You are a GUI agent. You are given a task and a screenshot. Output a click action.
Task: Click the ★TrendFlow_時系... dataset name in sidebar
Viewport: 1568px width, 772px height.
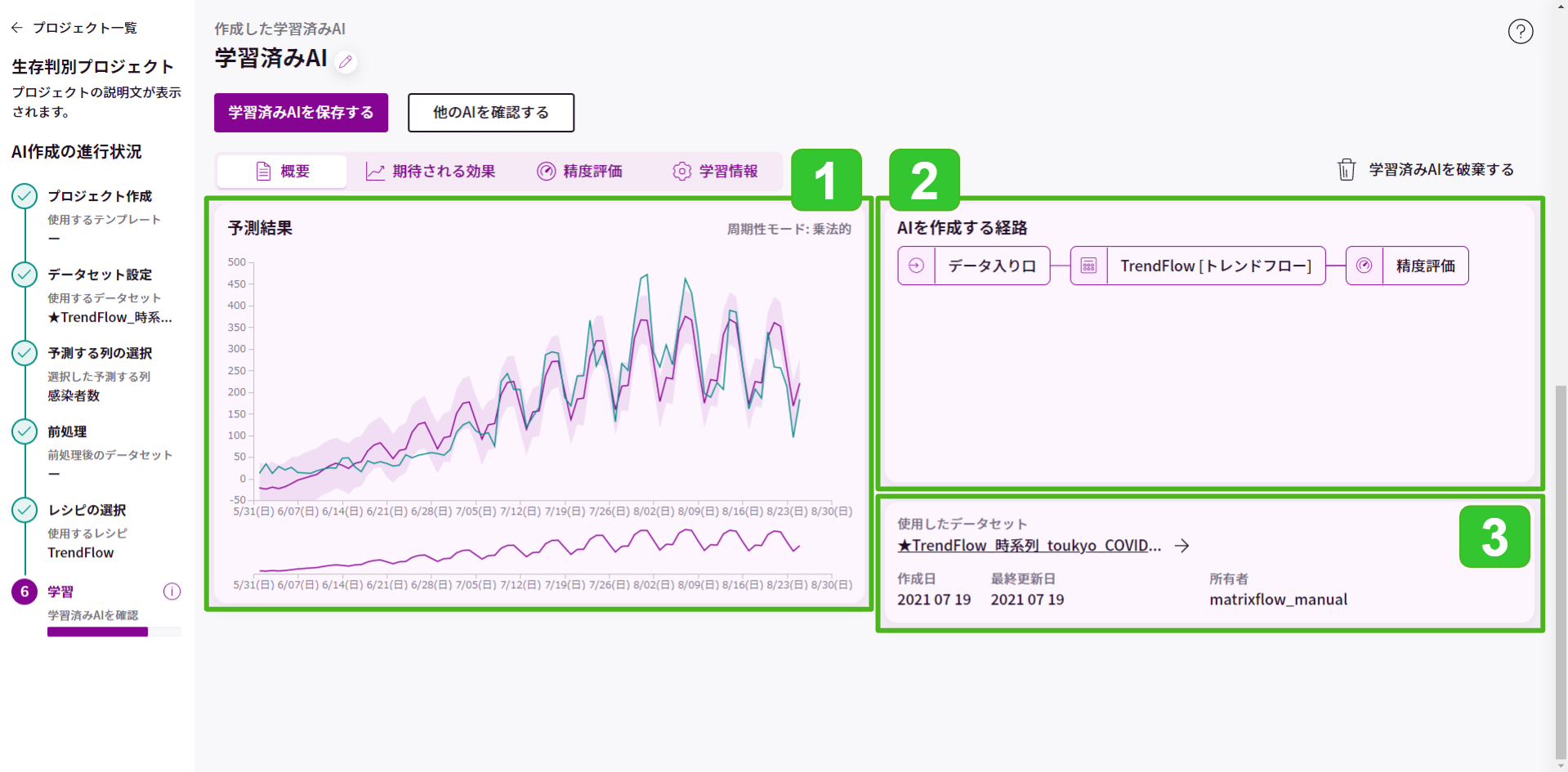(109, 317)
